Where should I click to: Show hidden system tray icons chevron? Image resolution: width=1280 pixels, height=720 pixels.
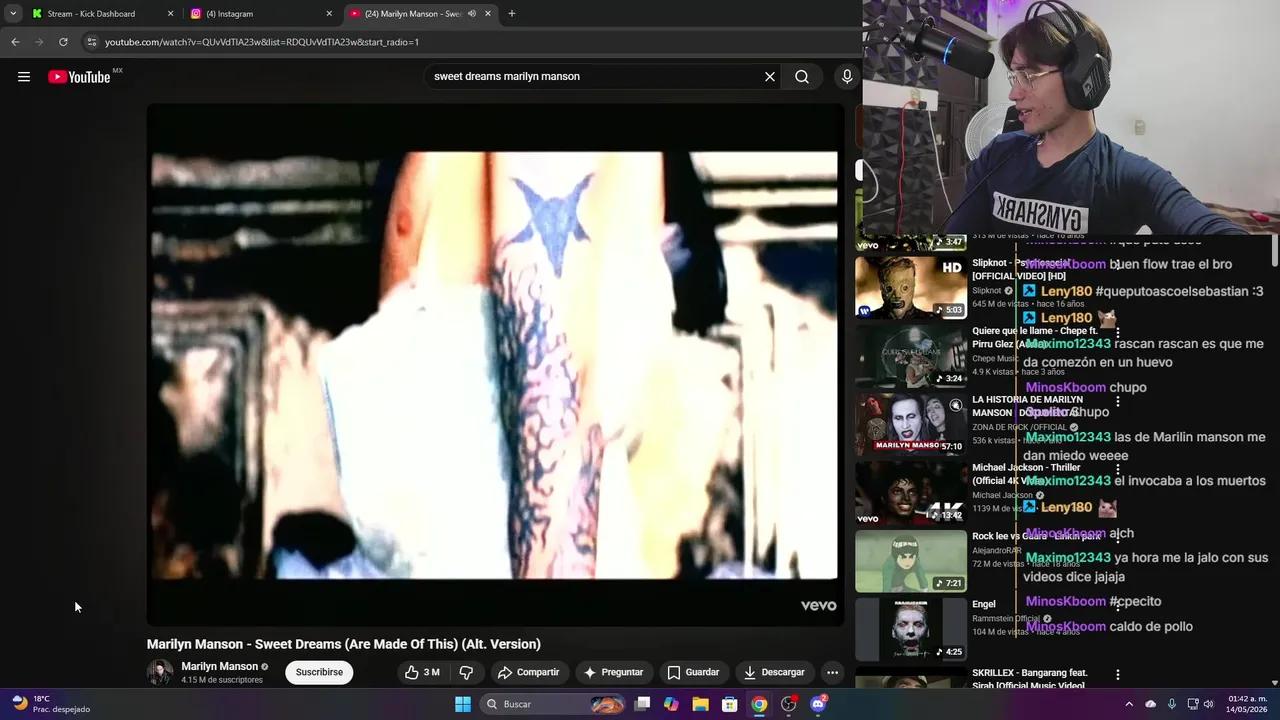coord(1129,704)
